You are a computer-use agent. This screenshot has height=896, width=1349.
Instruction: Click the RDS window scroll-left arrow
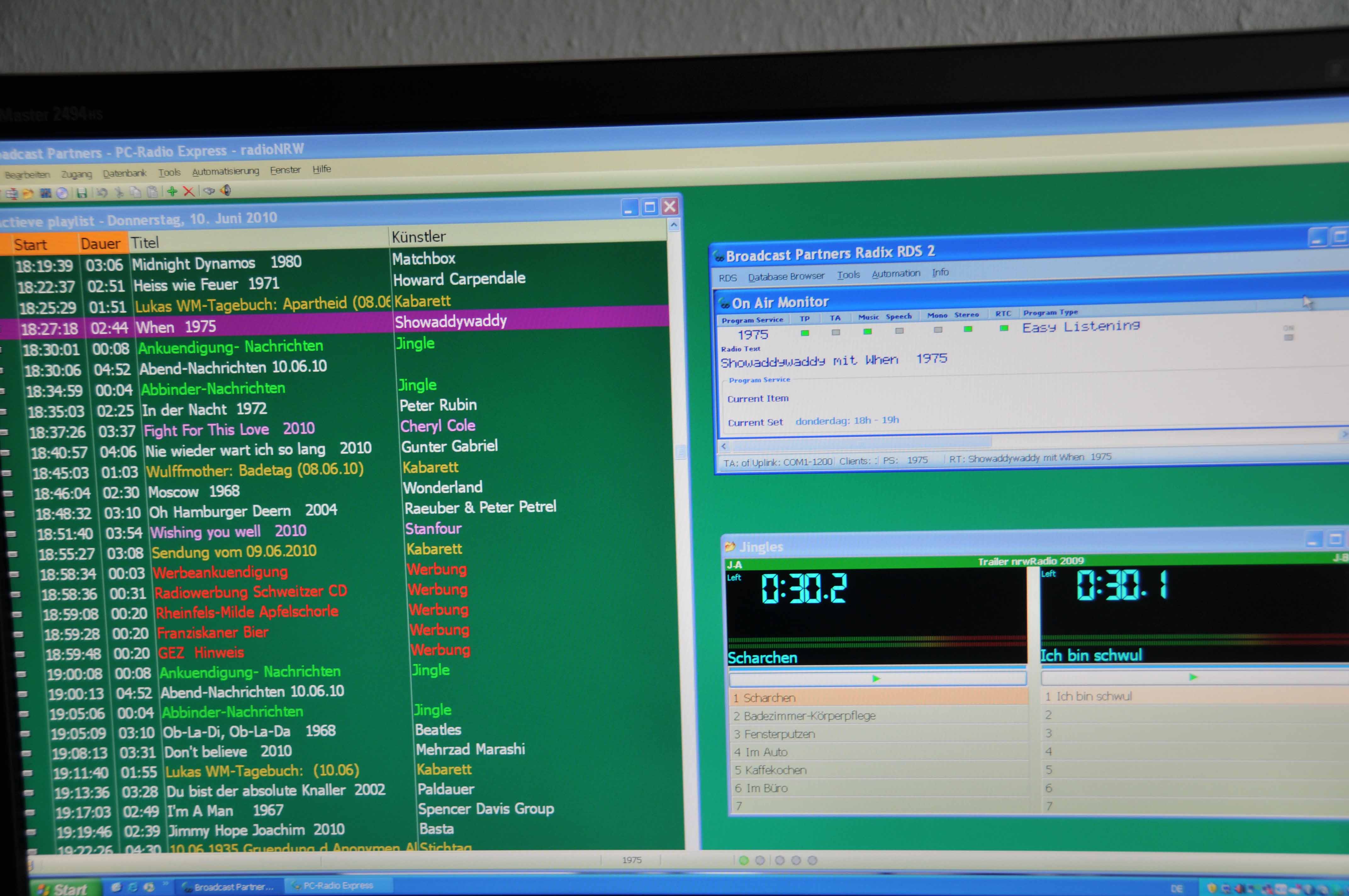click(724, 446)
